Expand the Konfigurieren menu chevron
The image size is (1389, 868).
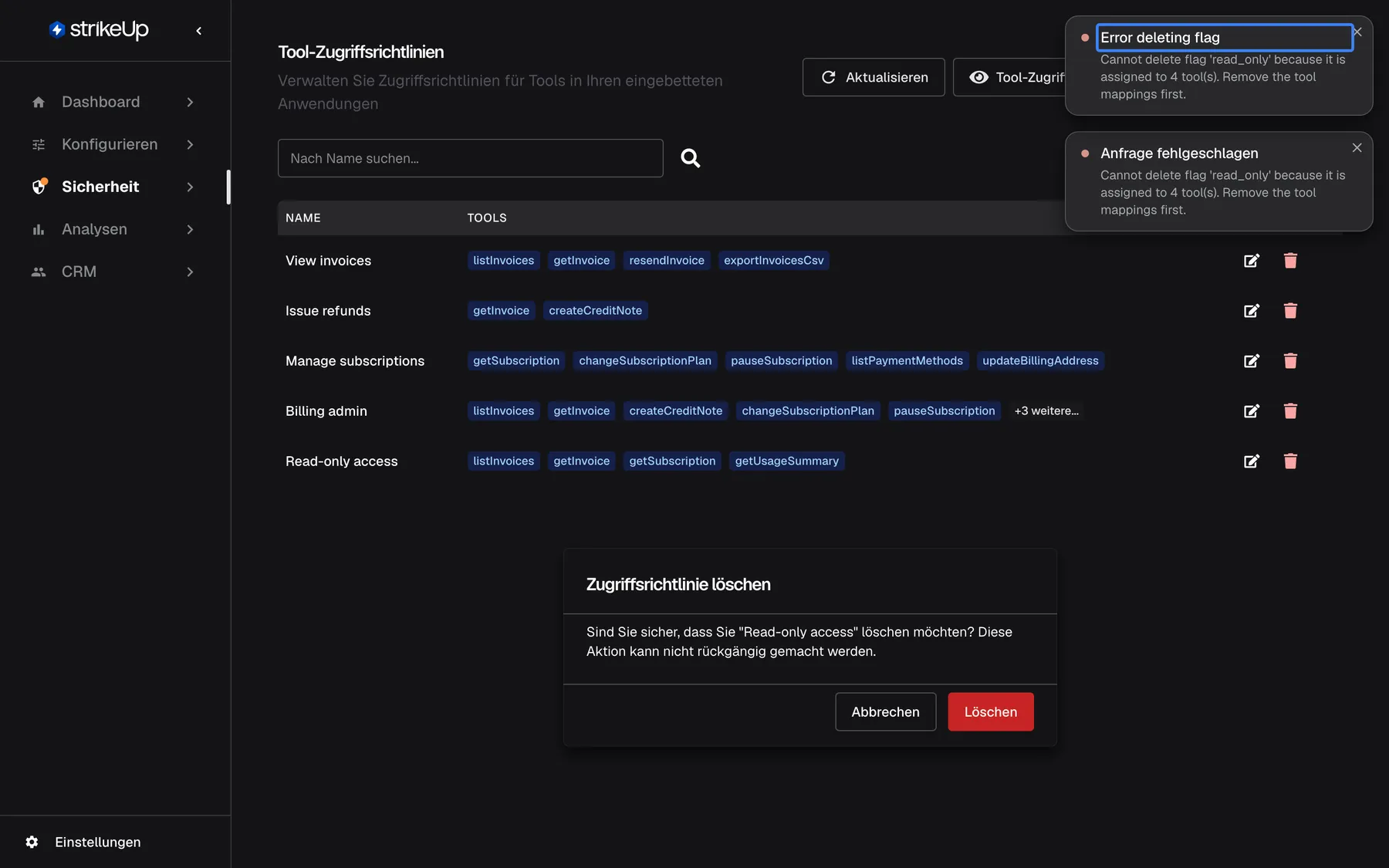click(x=190, y=144)
